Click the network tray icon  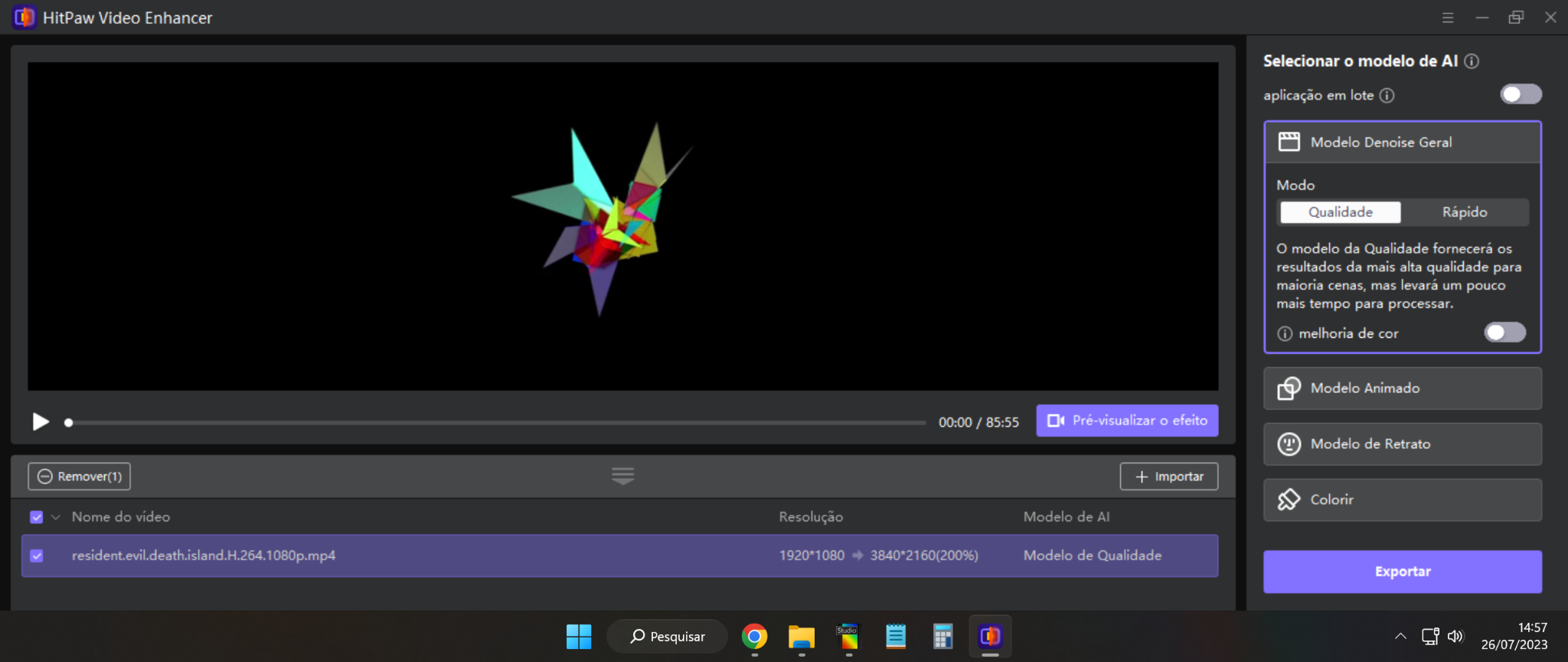tap(1429, 637)
